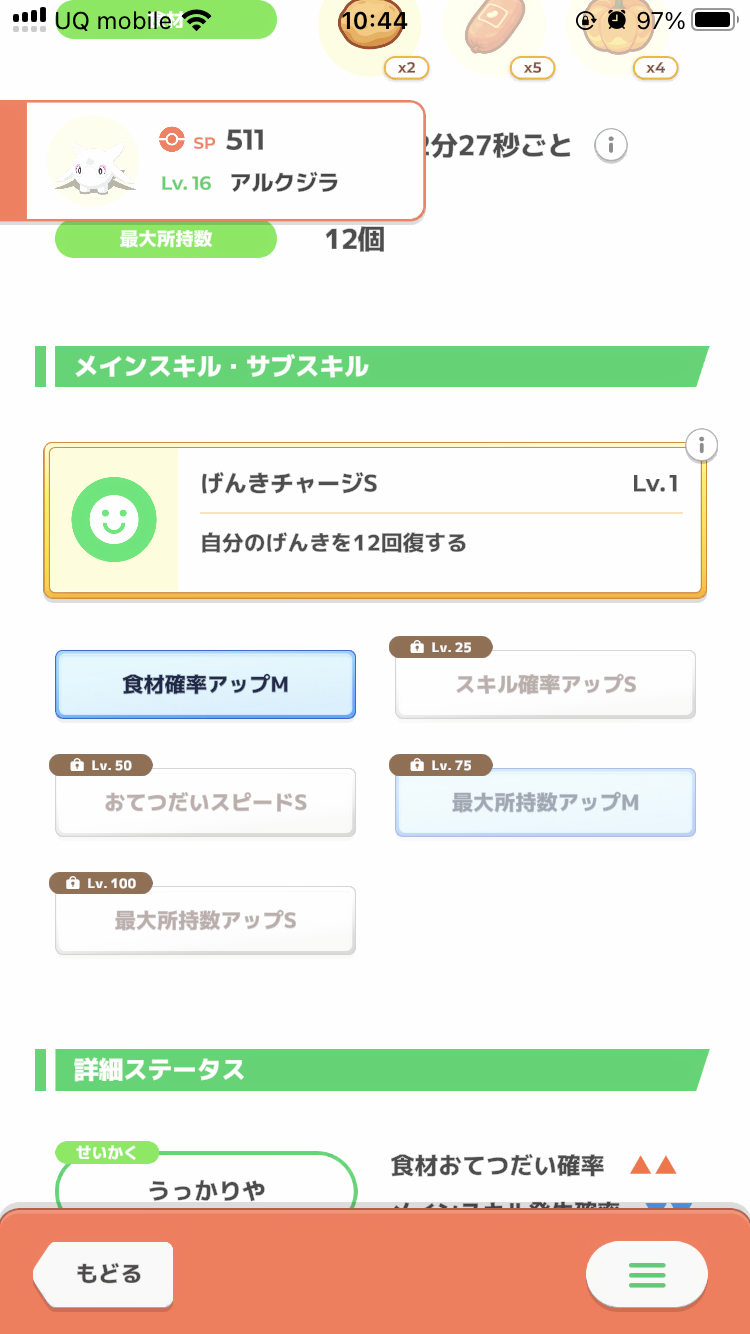Tap the green smiley skill icon
This screenshot has height=1334, width=750.
114,520
